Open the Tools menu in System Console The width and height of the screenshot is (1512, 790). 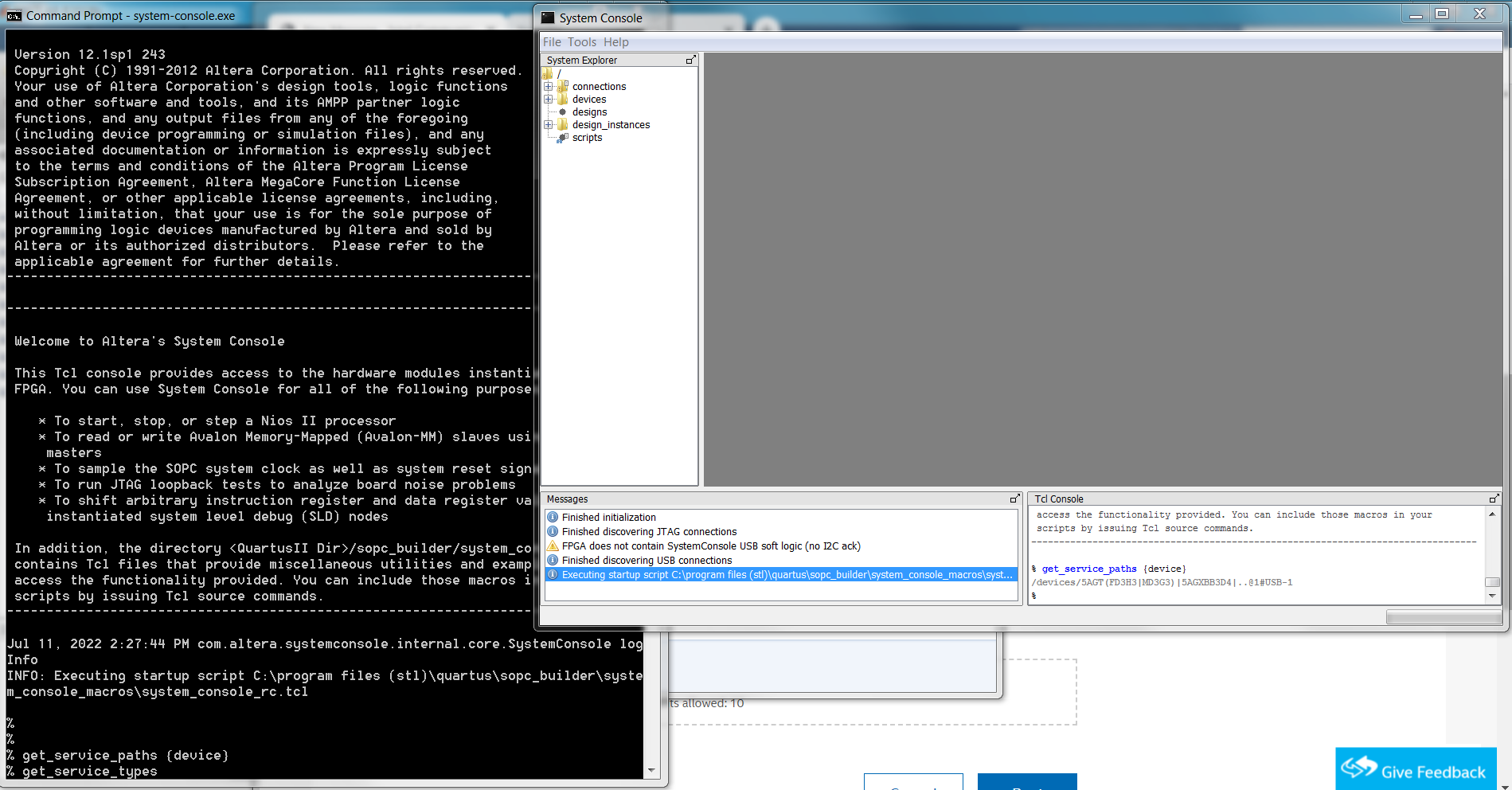(x=582, y=42)
